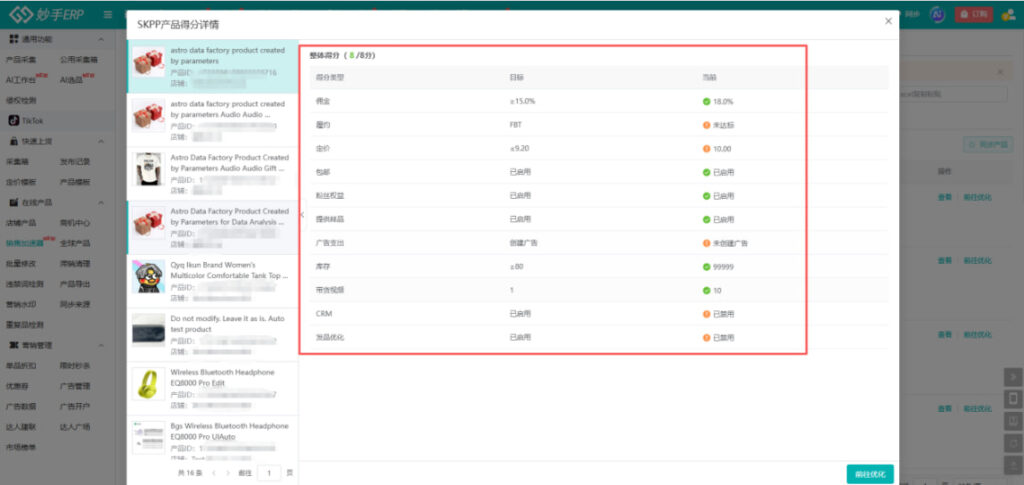1024x485 pixels.
Task: Click the topmost floating arrow icon at right edge
Action: point(1013,377)
